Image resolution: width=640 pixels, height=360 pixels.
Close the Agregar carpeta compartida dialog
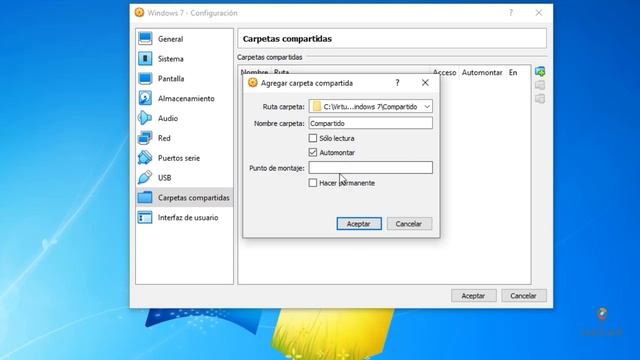coord(425,83)
